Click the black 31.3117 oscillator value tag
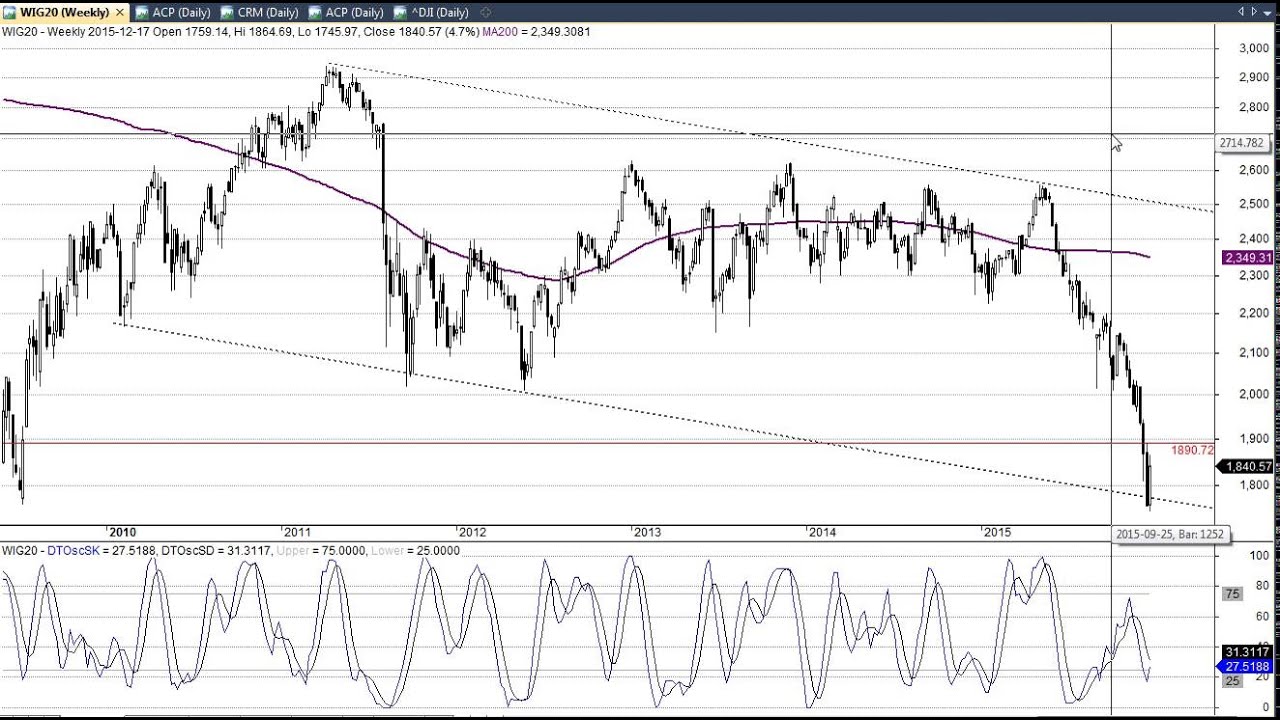 point(1245,652)
